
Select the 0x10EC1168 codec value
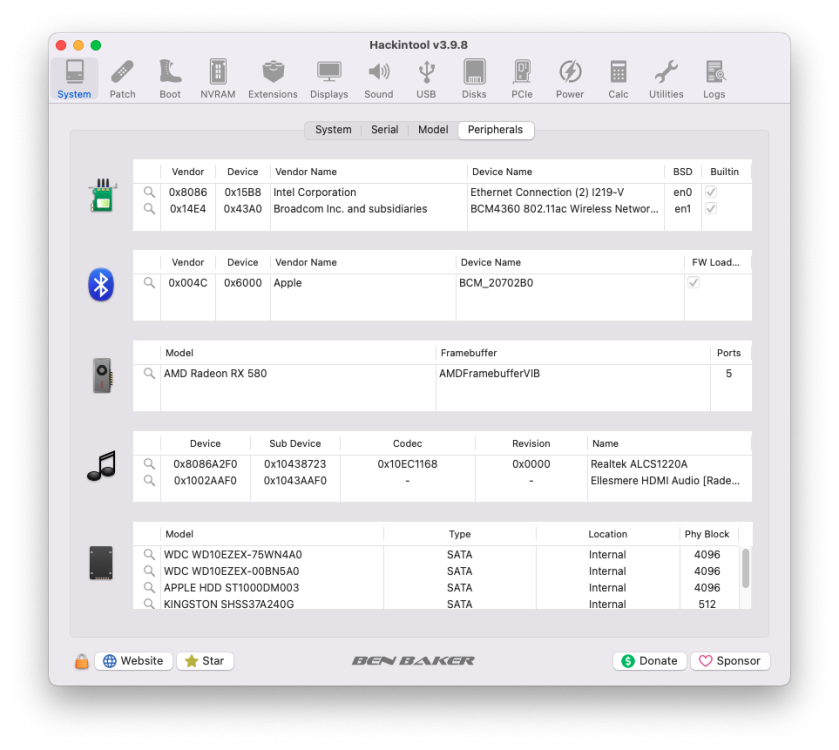[408, 464]
